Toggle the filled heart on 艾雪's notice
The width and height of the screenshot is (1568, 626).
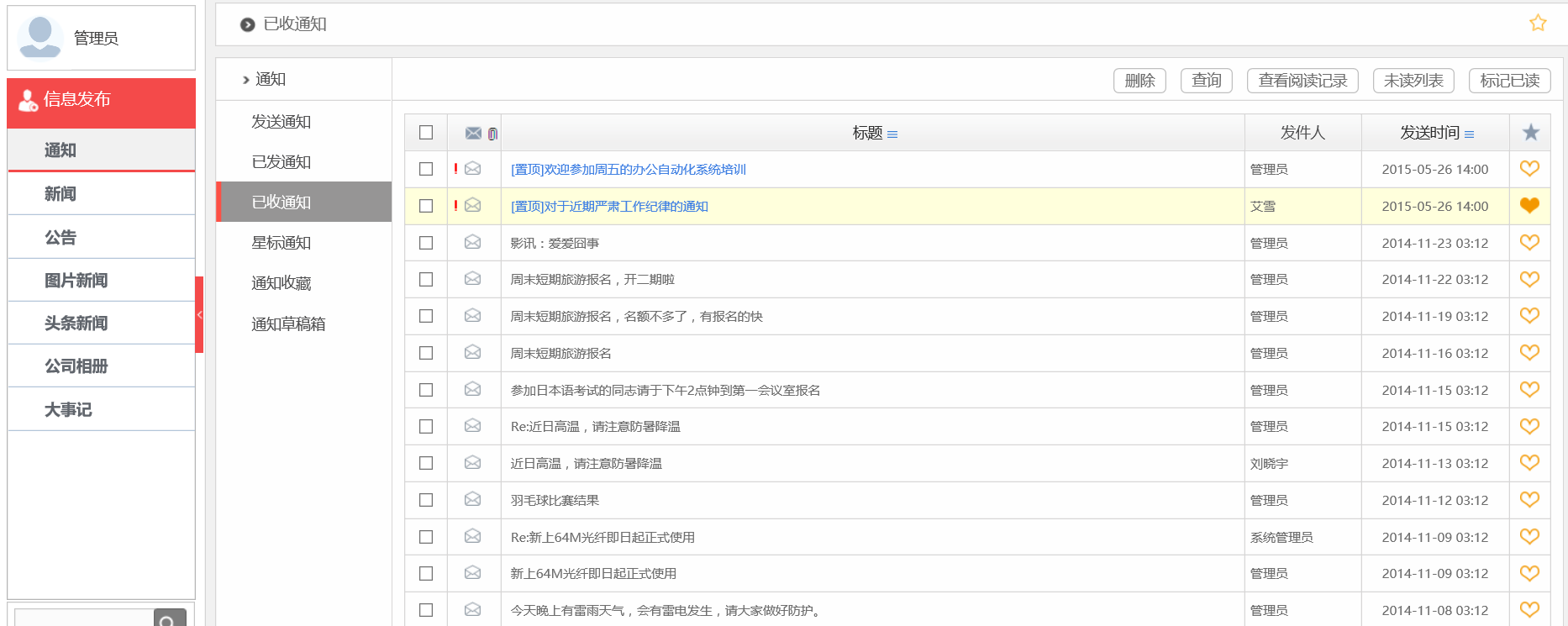pos(1529,206)
